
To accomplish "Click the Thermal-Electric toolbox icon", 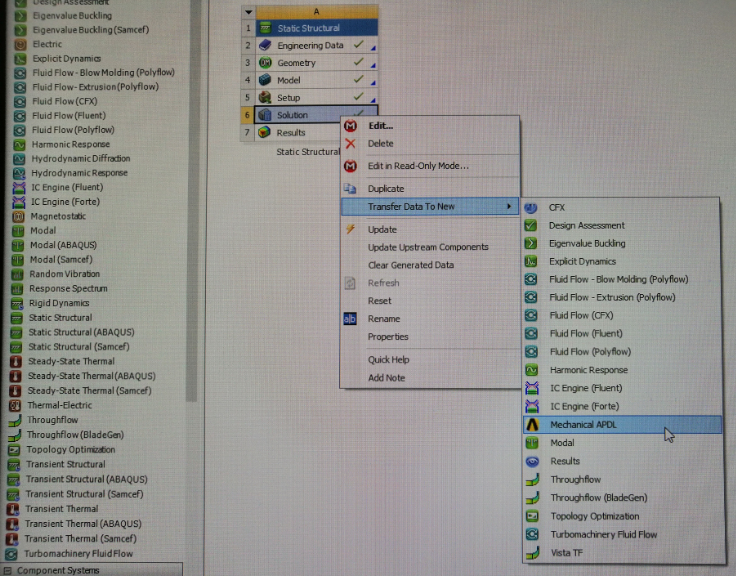I will pos(15,405).
